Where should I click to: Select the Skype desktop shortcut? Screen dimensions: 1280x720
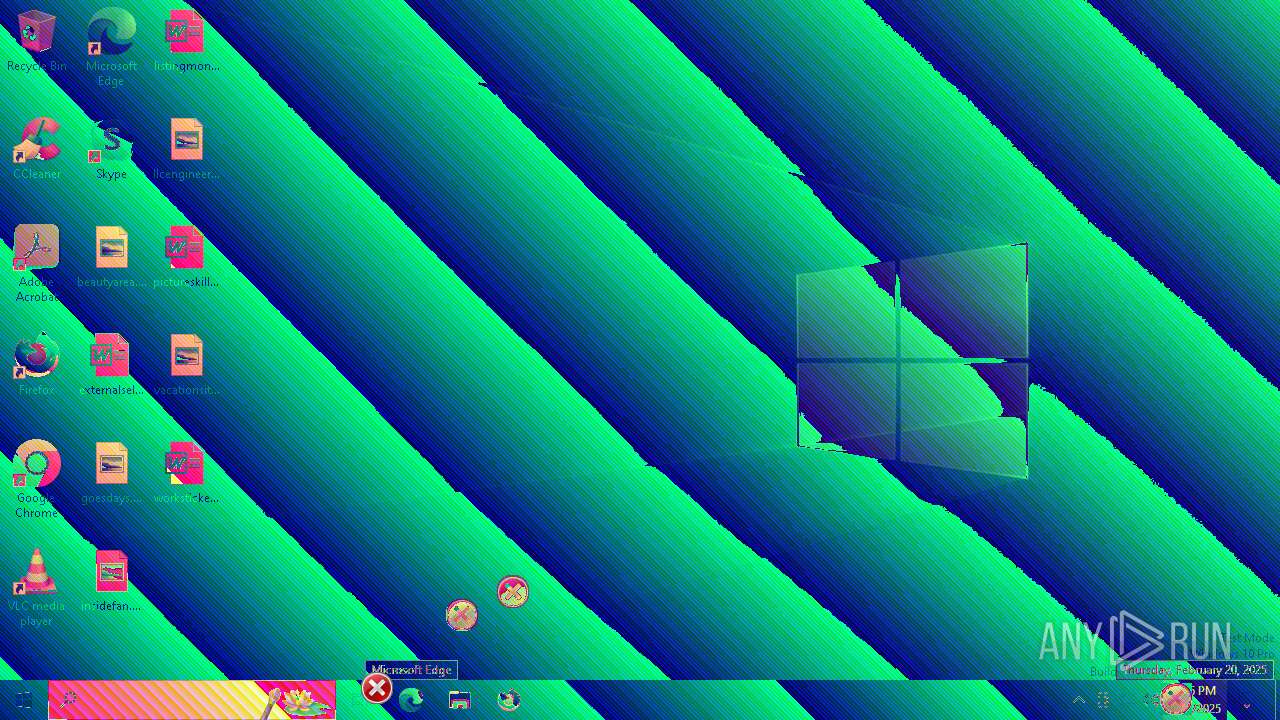click(111, 150)
